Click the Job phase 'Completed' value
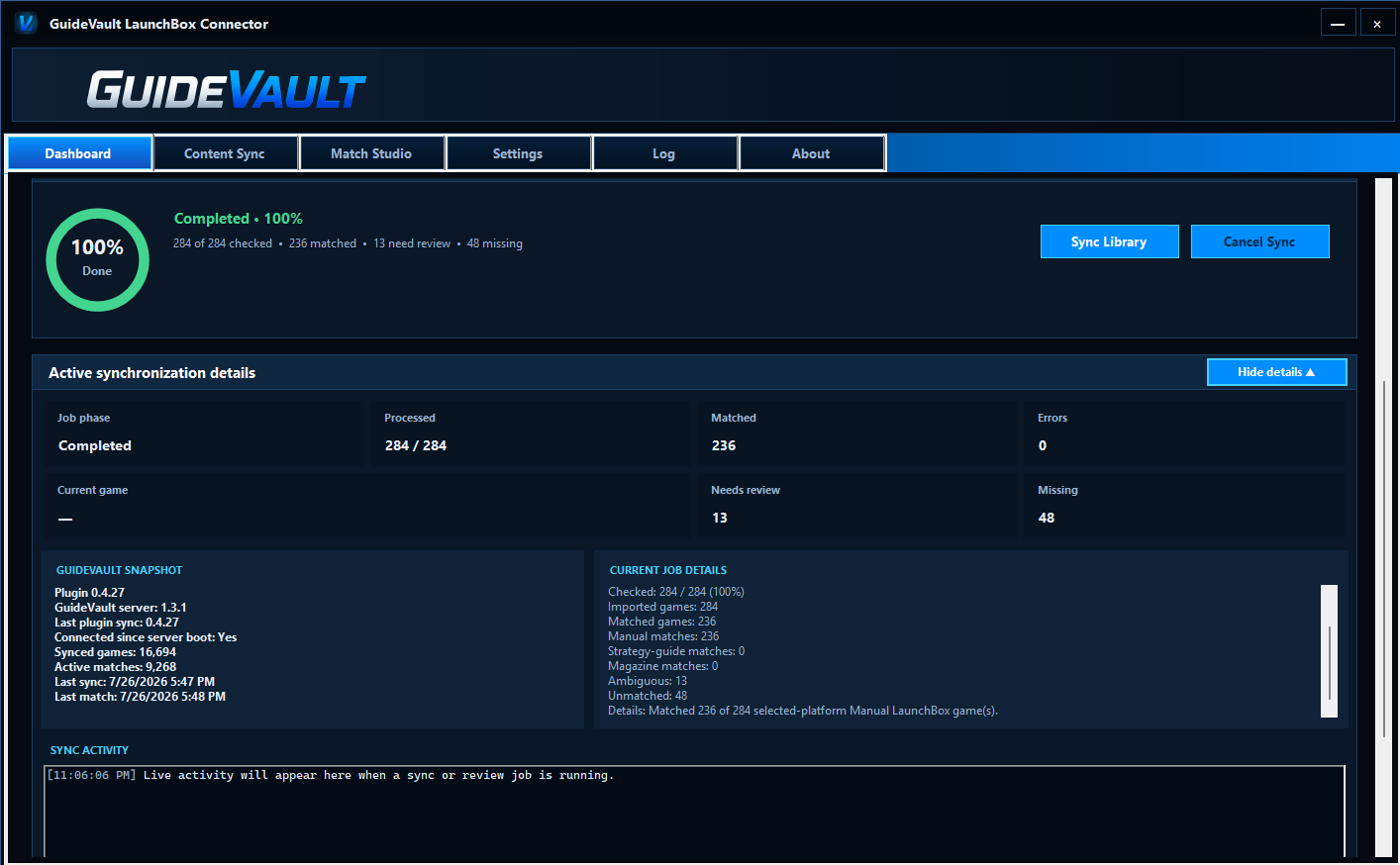The height and width of the screenshot is (865, 1400). (95, 445)
